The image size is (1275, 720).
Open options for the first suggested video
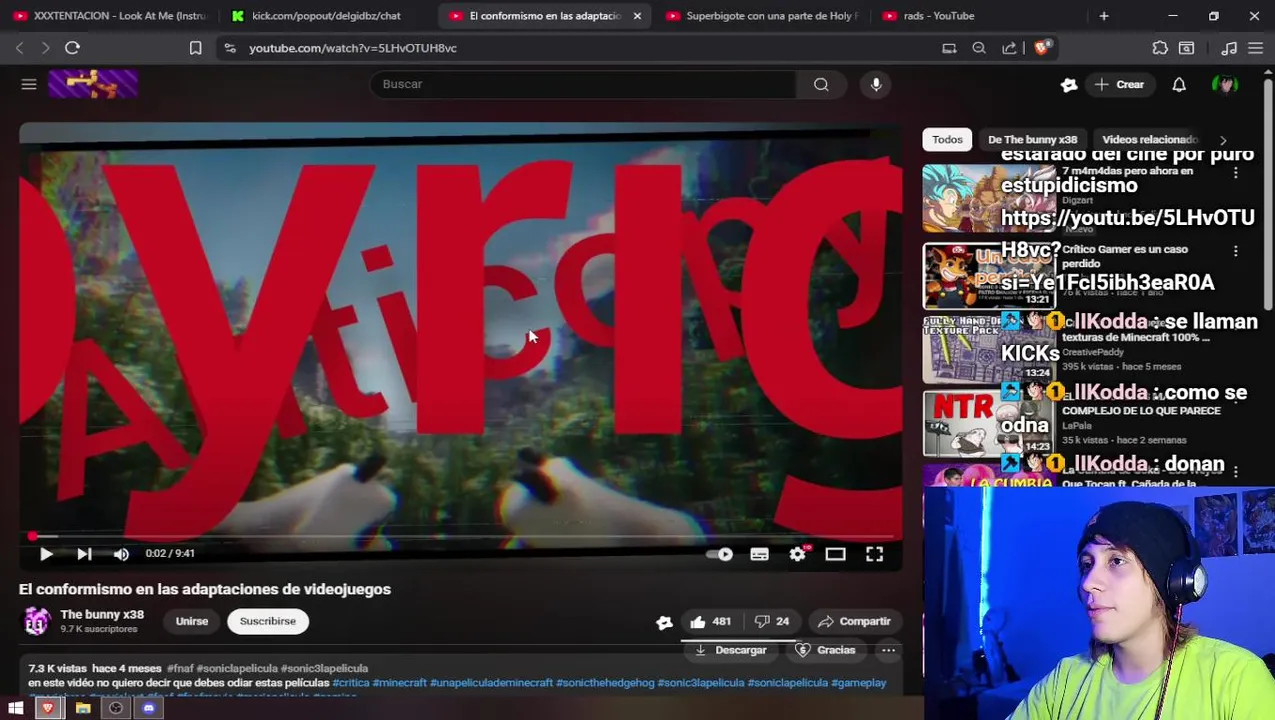pos(1236,174)
